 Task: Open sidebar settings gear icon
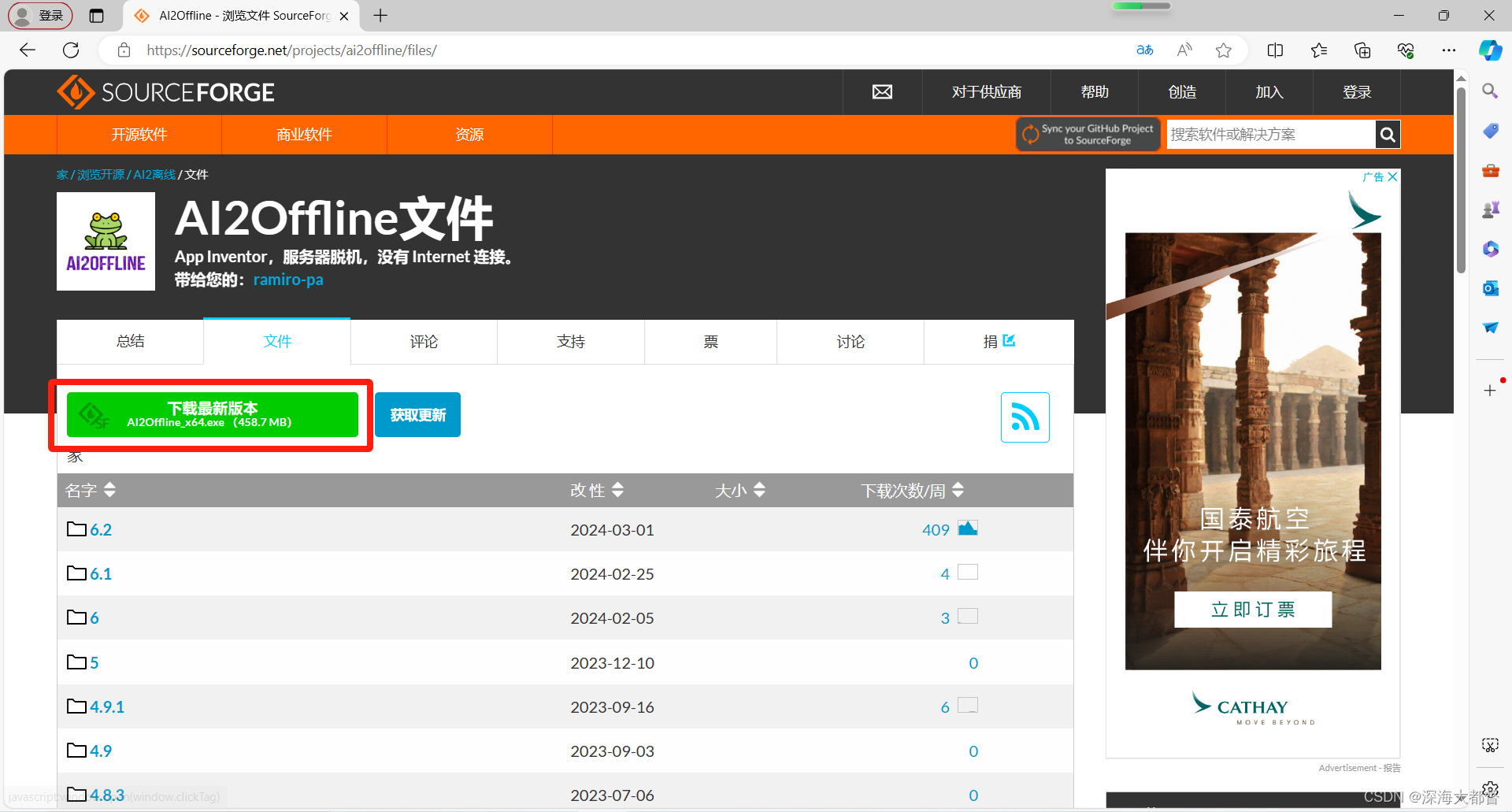1490,790
